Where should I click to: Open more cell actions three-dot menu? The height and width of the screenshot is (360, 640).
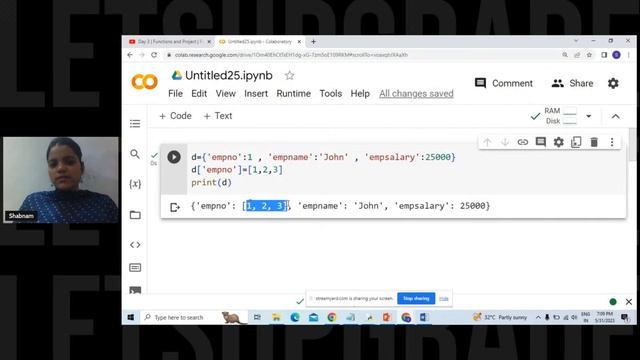coord(612,142)
